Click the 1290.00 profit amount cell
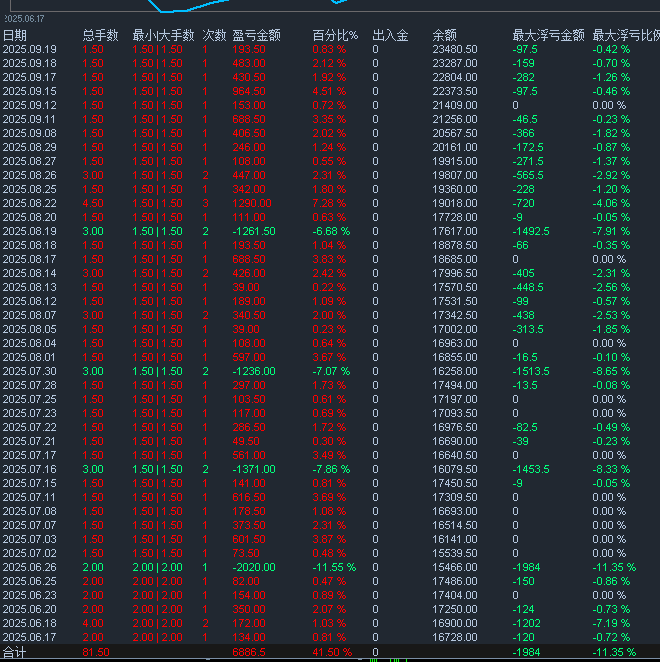 pos(254,202)
